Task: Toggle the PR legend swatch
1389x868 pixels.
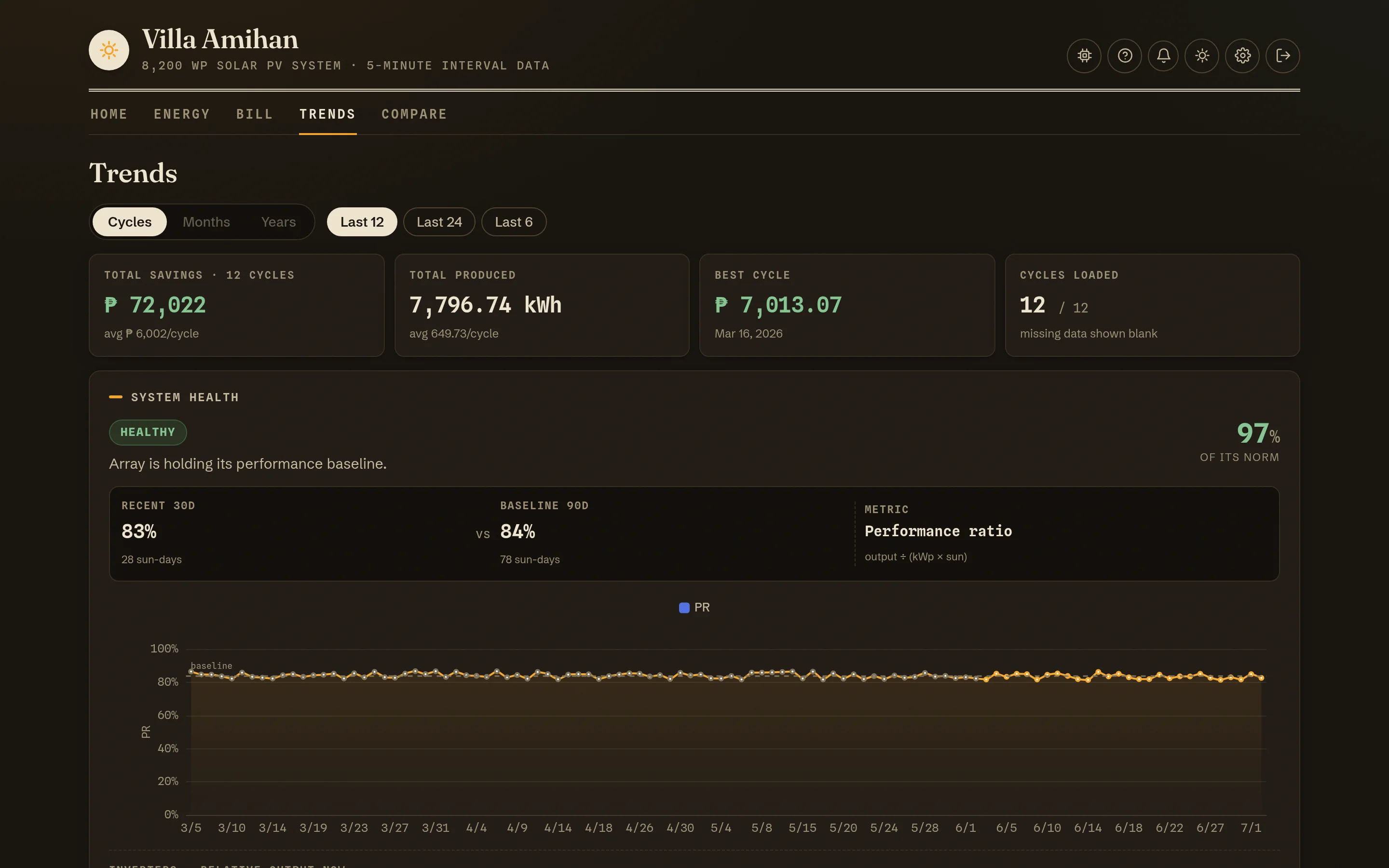Action: [x=684, y=608]
